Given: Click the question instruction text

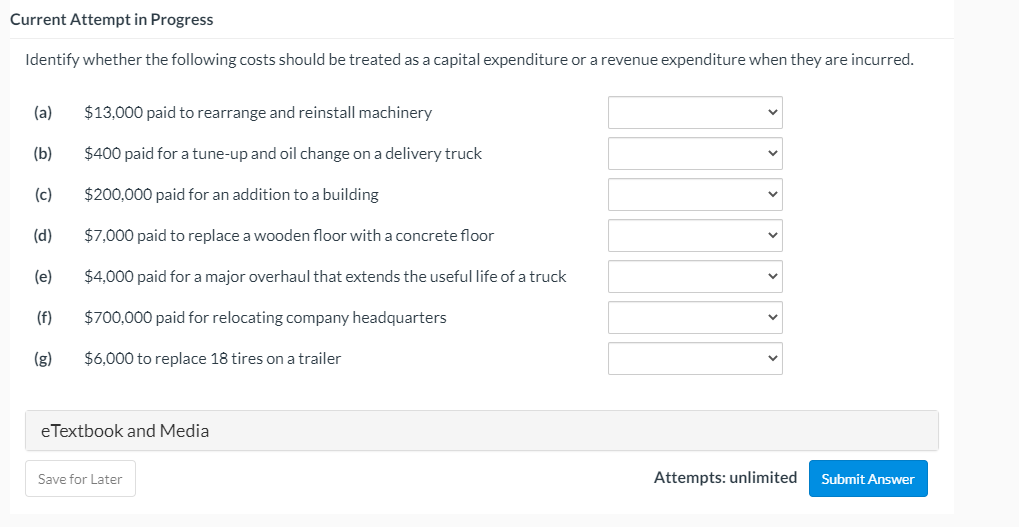Looking at the screenshot, I should (x=469, y=60).
